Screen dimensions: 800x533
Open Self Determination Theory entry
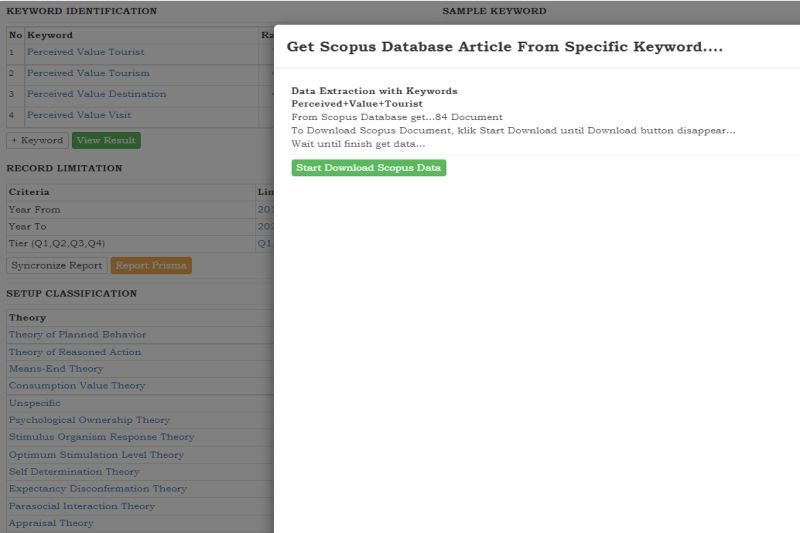[x=74, y=472]
